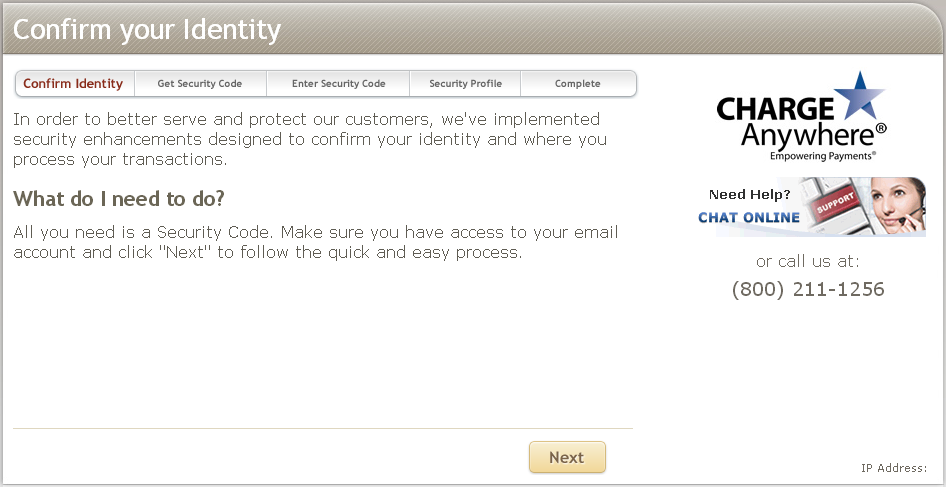Click the blue star in the logo
This screenshot has height=487, width=946.
pyautogui.click(x=859, y=98)
